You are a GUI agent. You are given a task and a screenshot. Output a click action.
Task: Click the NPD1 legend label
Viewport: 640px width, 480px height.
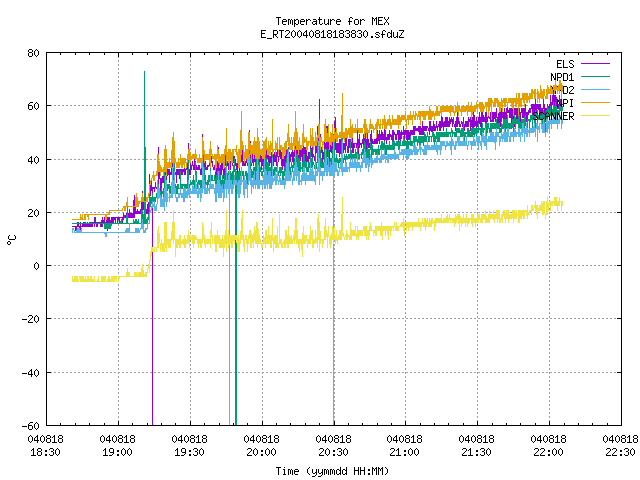[x=562, y=77]
